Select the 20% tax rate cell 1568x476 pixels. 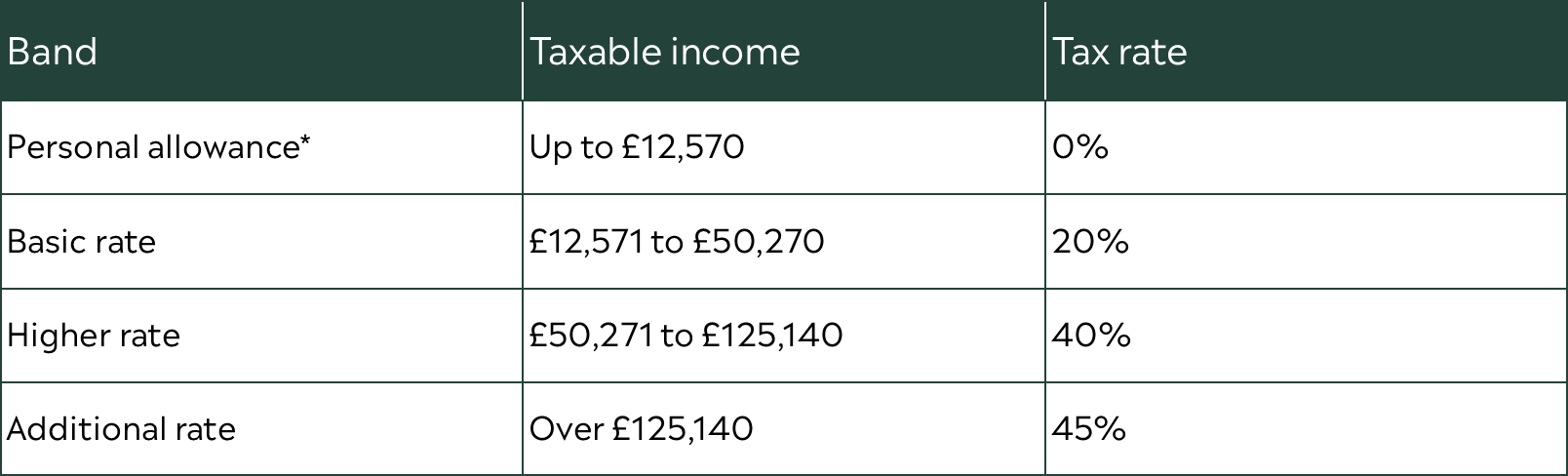1090,241
